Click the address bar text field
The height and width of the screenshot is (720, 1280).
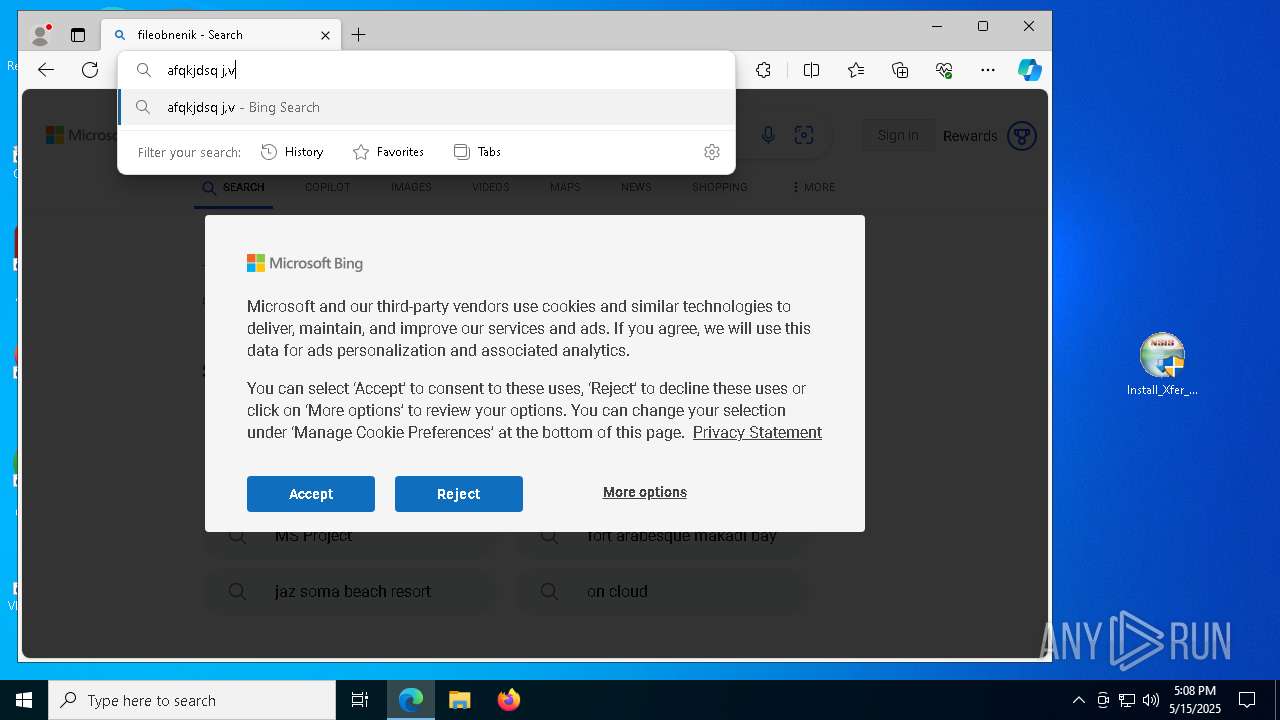click(427, 70)
